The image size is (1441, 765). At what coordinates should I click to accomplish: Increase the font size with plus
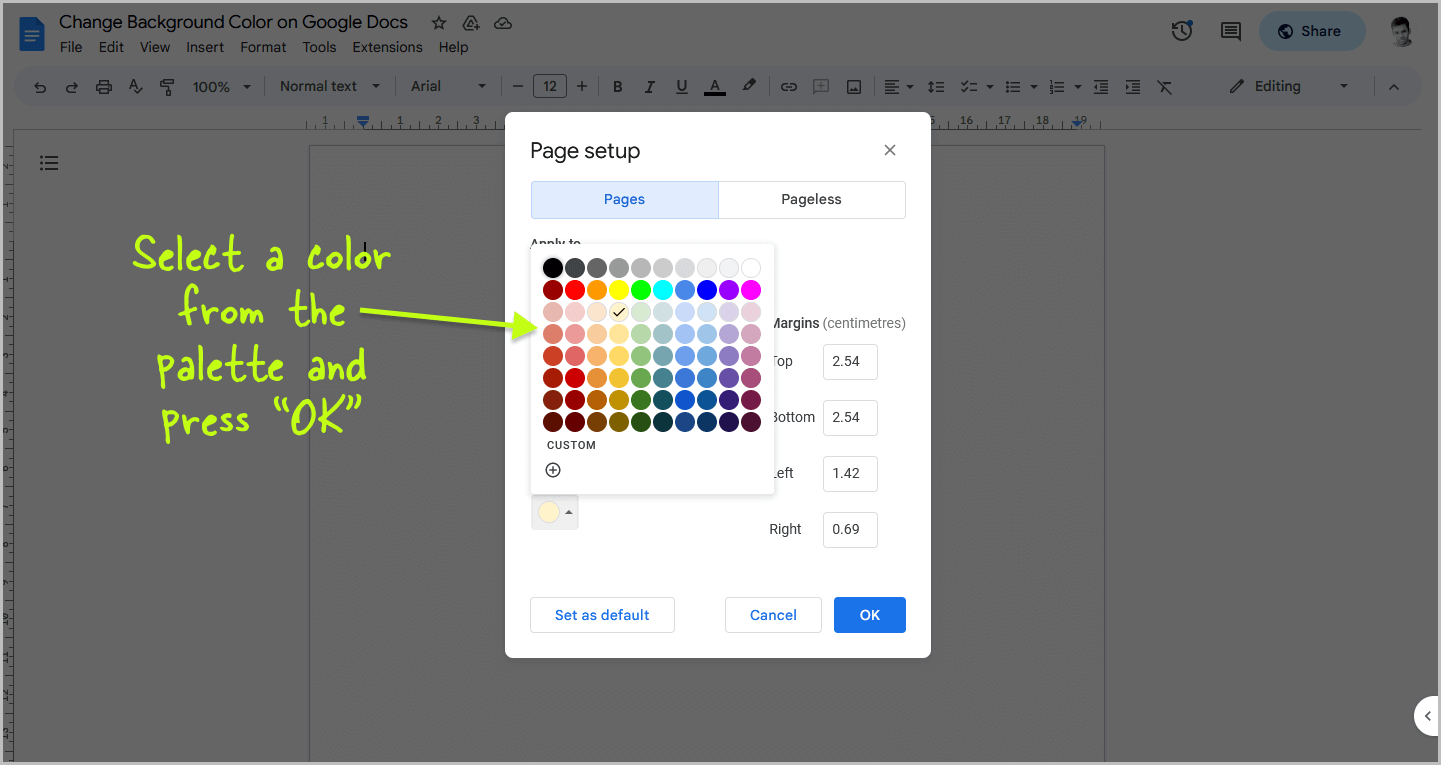582,87
